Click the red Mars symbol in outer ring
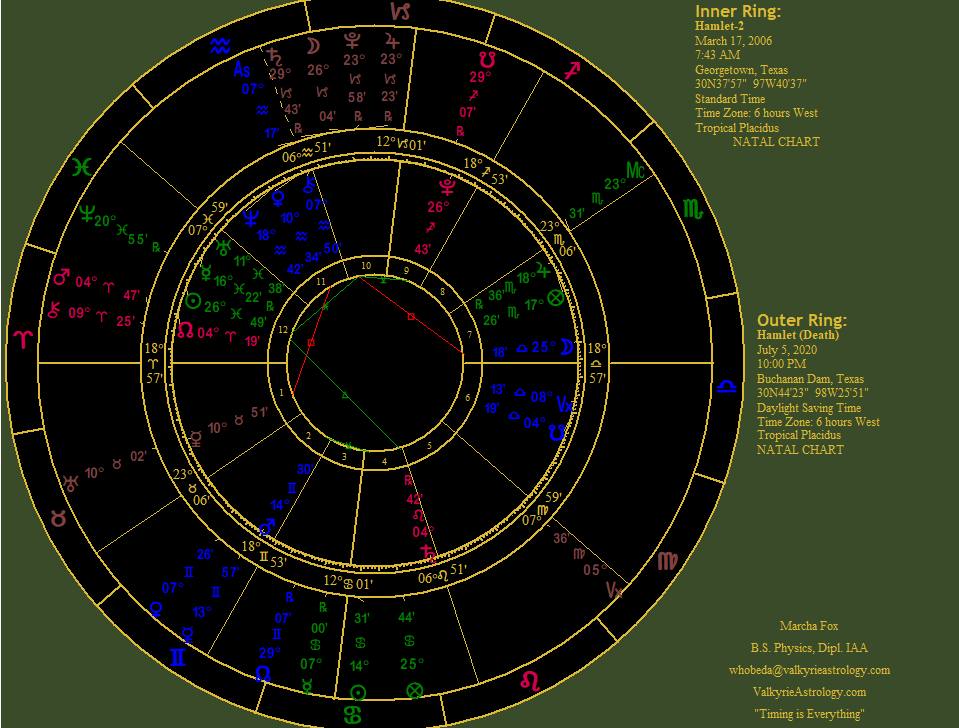 61,276
